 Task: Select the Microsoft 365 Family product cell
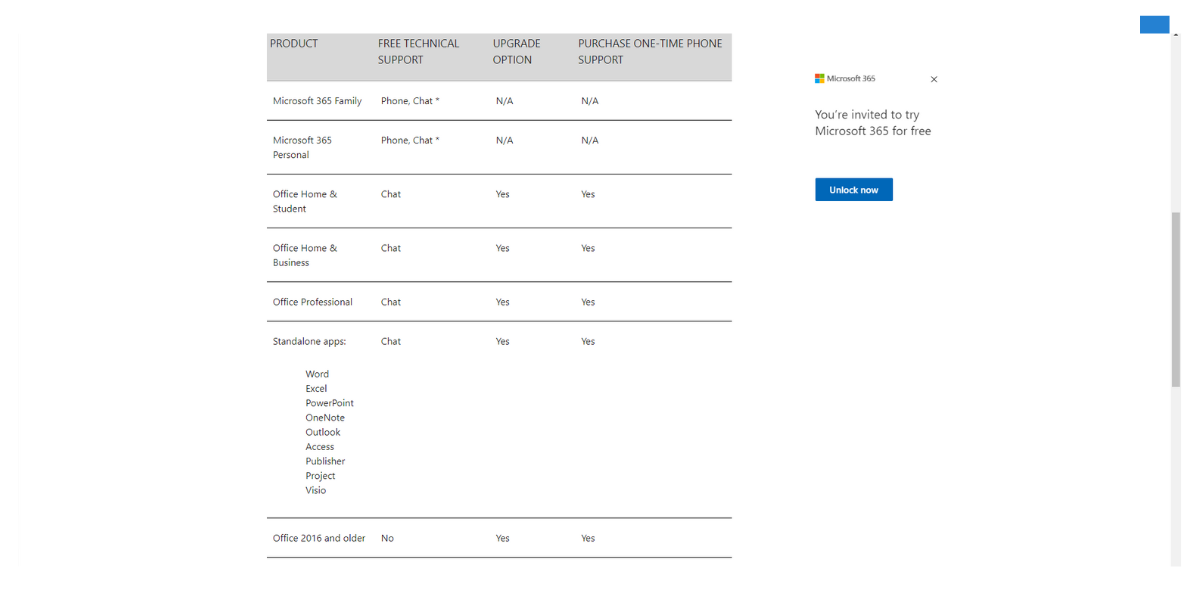[x=317, y=101]
